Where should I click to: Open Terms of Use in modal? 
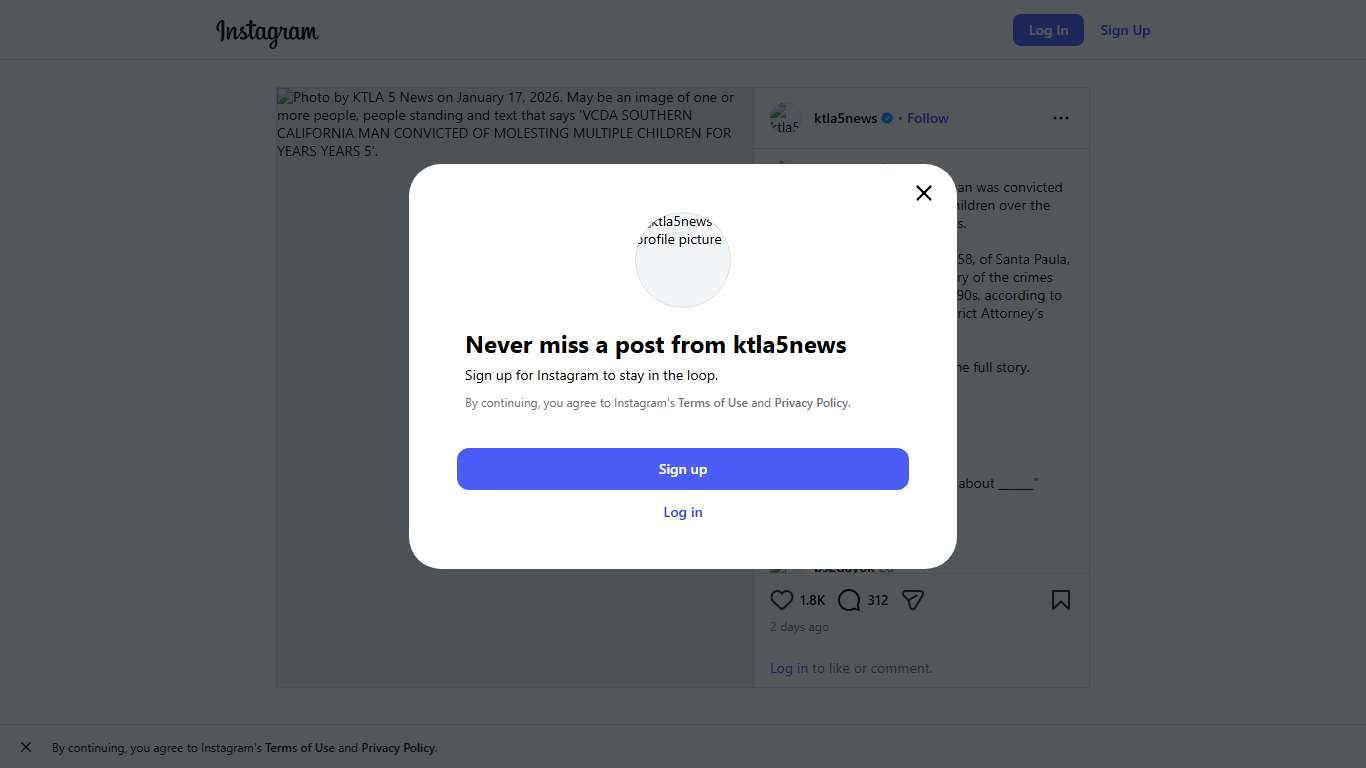pos(712,403)
